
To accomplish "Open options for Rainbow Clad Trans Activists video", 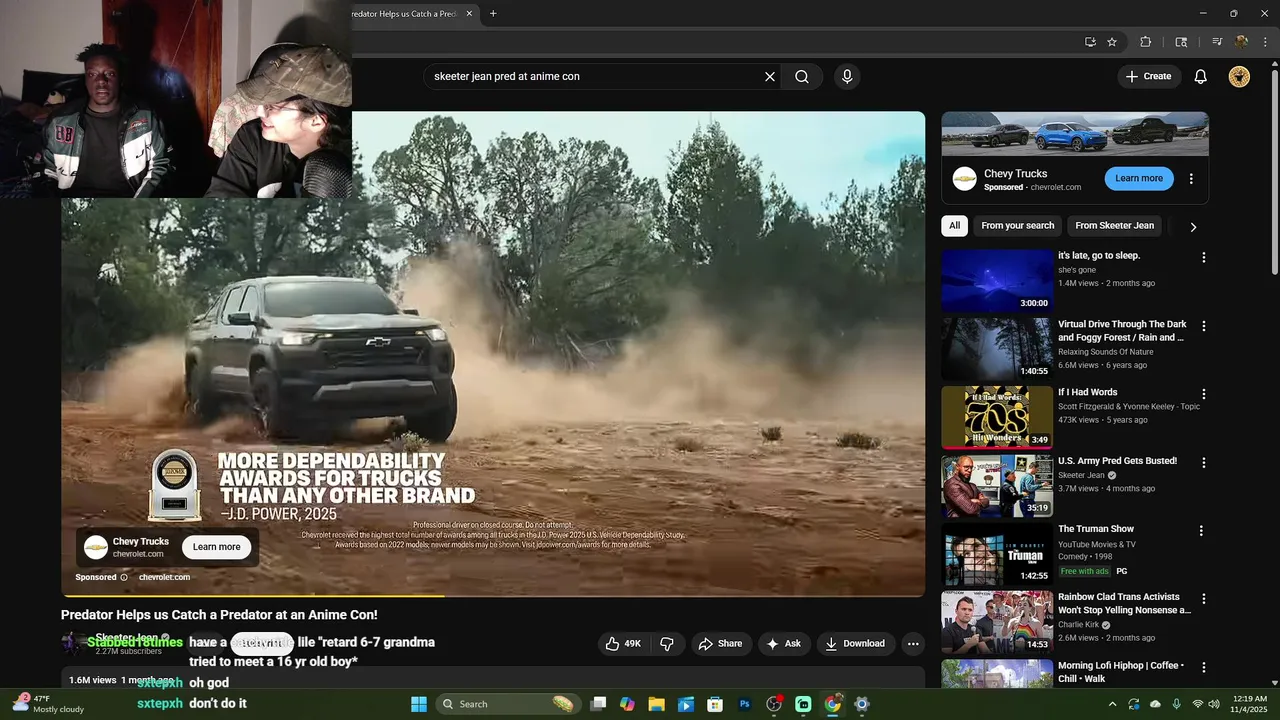I will click(x=1203, y=599).
